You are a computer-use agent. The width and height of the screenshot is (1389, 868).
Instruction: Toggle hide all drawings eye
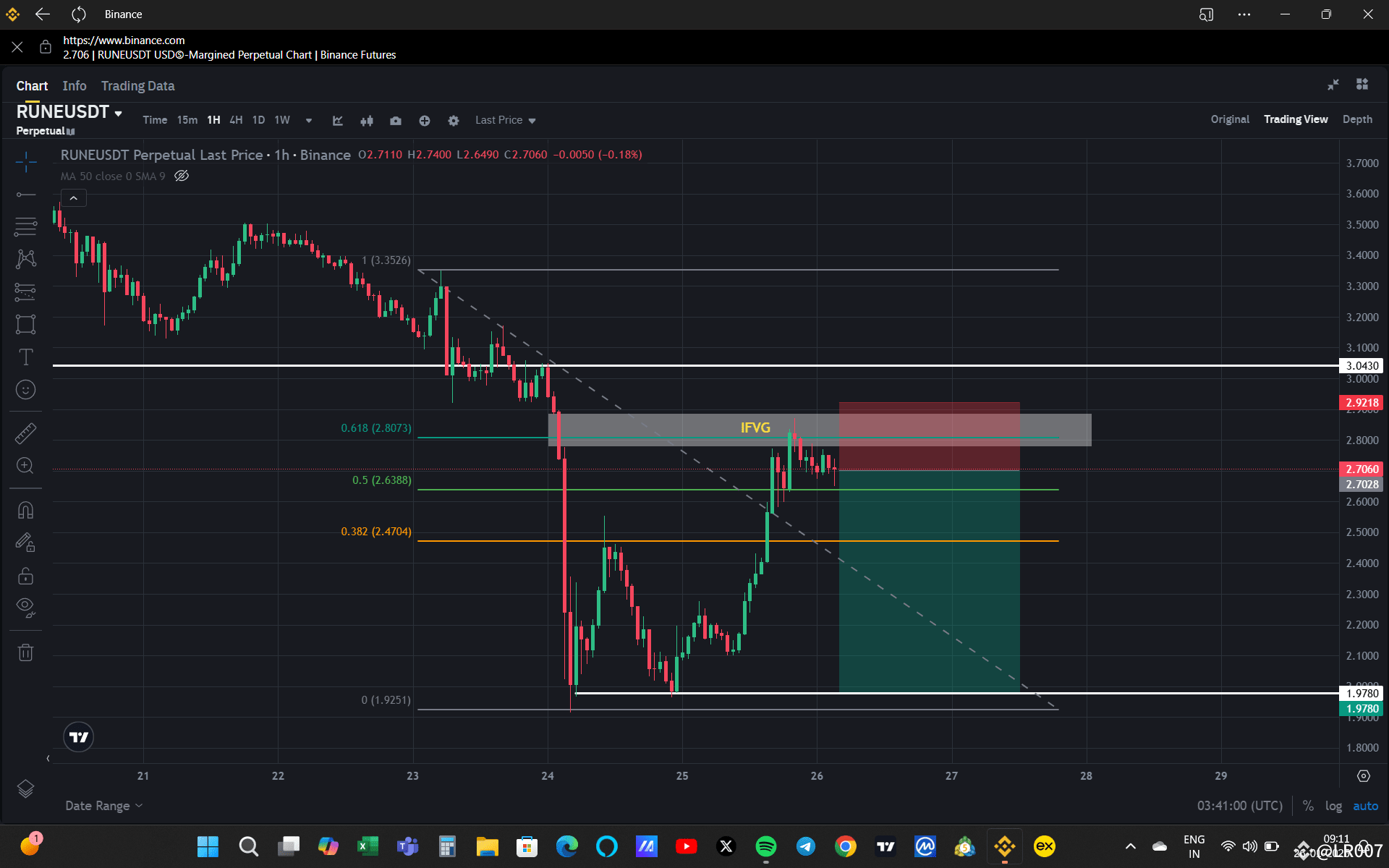[26, 608]
